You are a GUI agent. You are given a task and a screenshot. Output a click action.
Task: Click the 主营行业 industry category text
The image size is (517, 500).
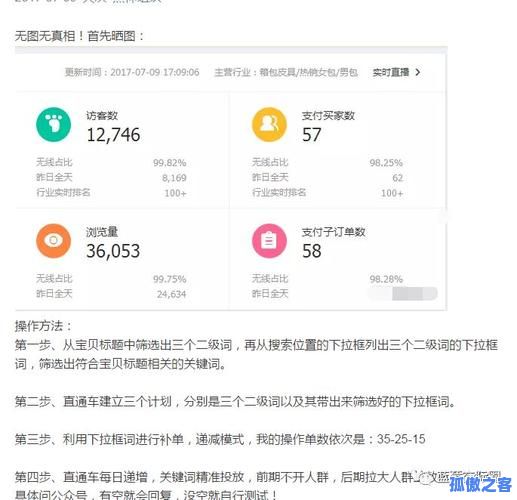pos(286,72)
